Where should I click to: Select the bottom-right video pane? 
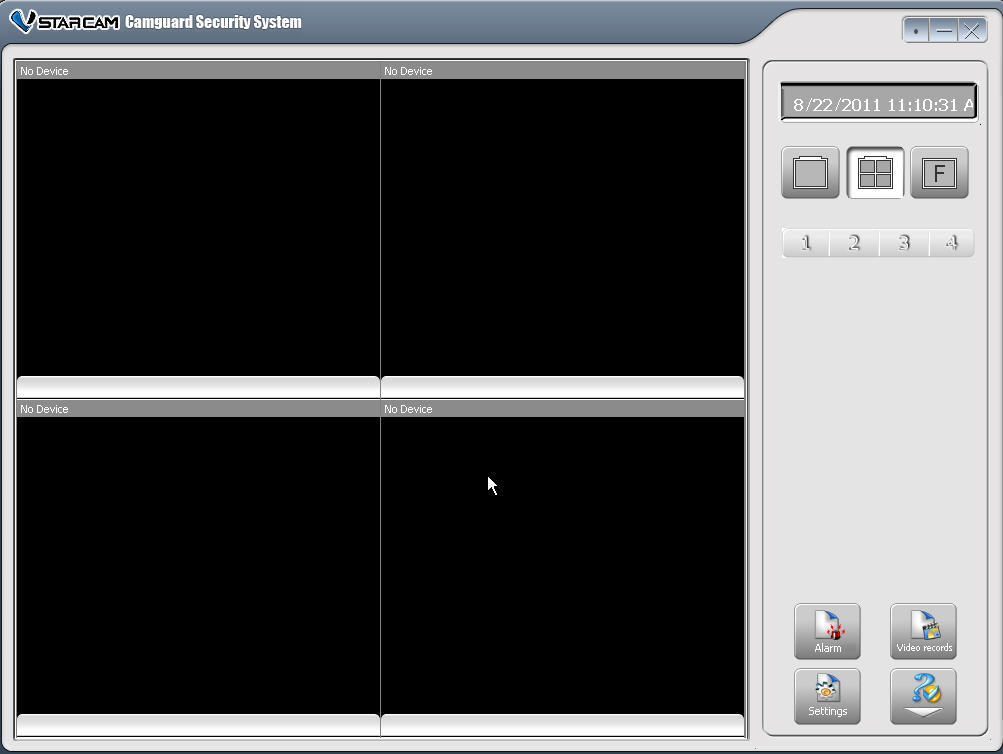point(562,565)
